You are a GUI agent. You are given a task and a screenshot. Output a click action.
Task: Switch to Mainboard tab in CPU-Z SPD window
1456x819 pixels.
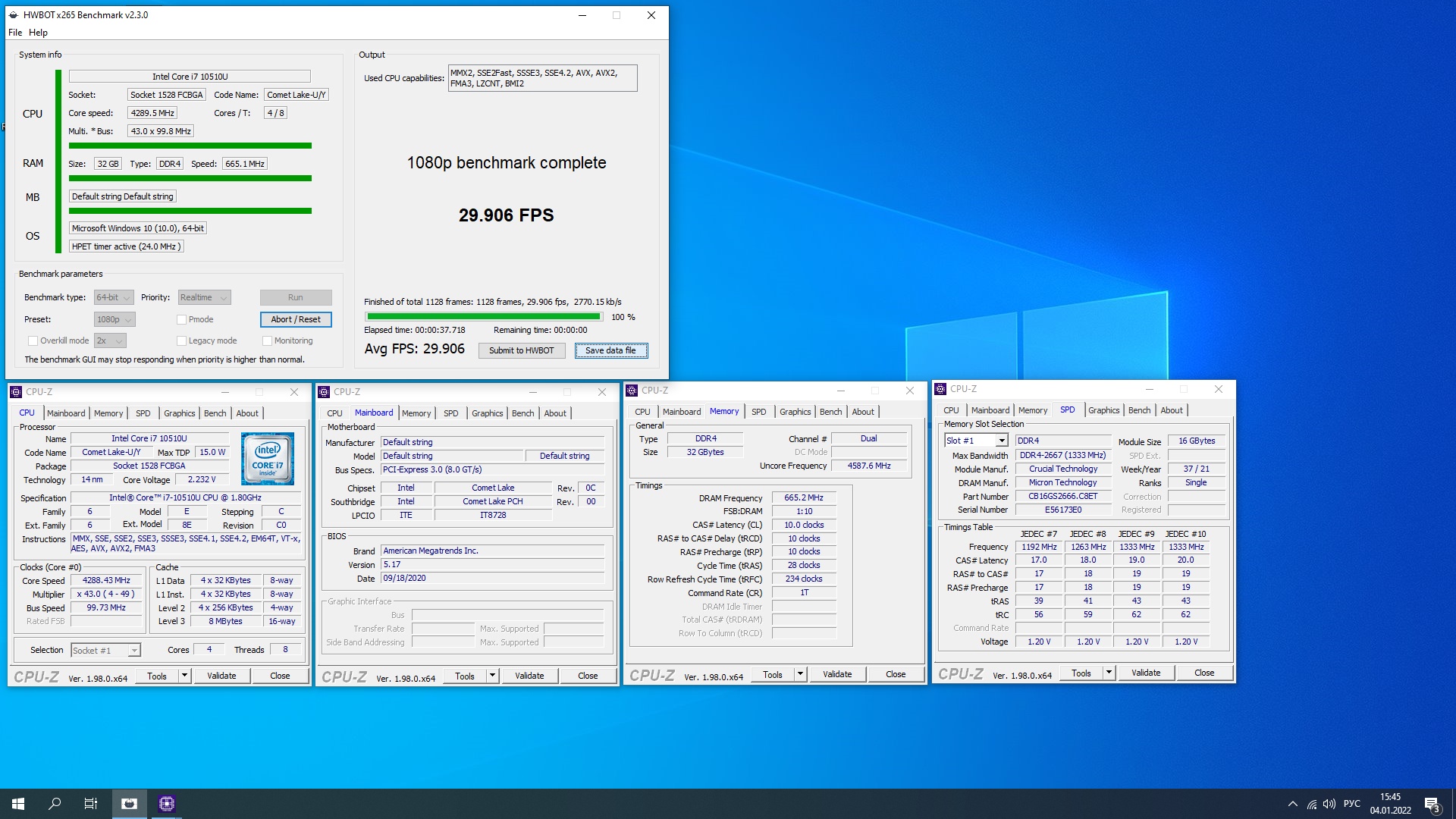pyautogui.click(x=990, y=411)
